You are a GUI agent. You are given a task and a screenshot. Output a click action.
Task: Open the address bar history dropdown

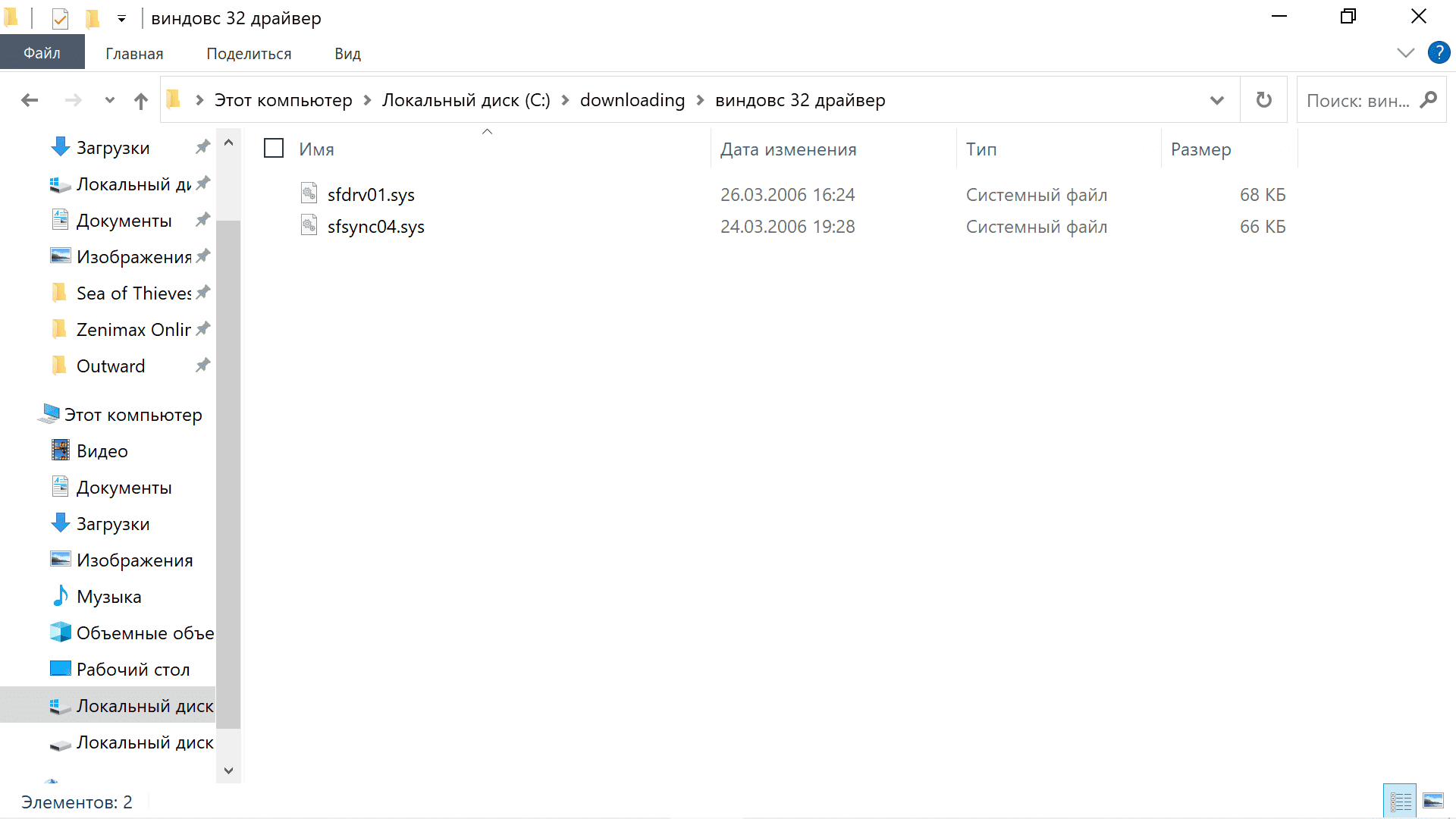pyautogui.click(x=1216, y=100)
